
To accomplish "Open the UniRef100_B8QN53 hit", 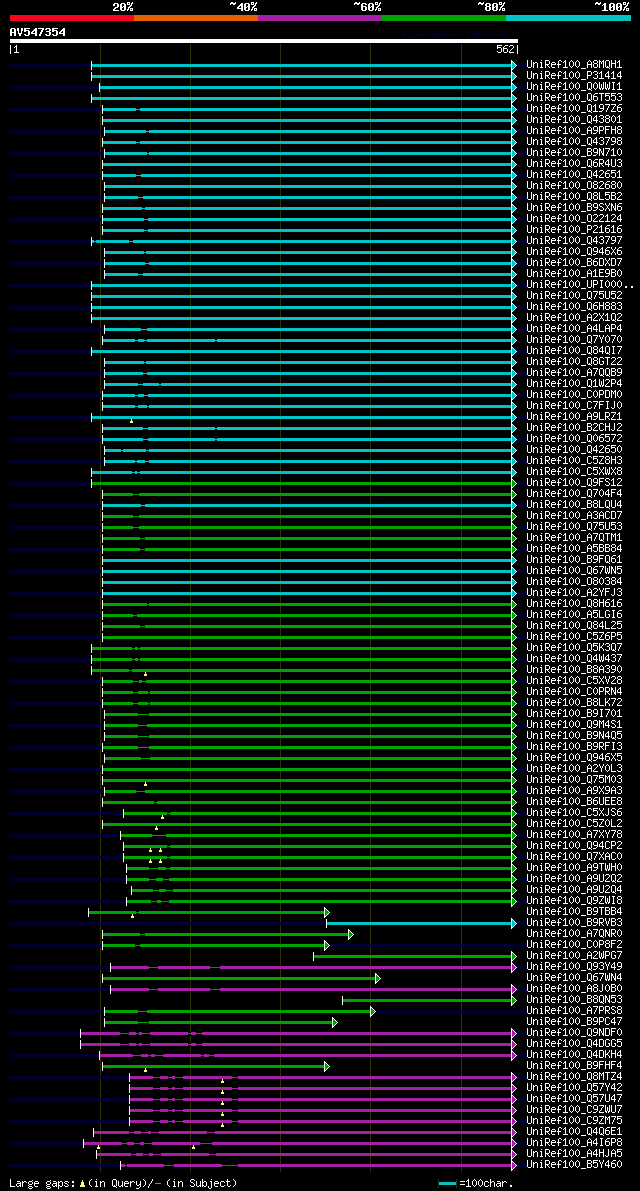I will (574, 1000).
